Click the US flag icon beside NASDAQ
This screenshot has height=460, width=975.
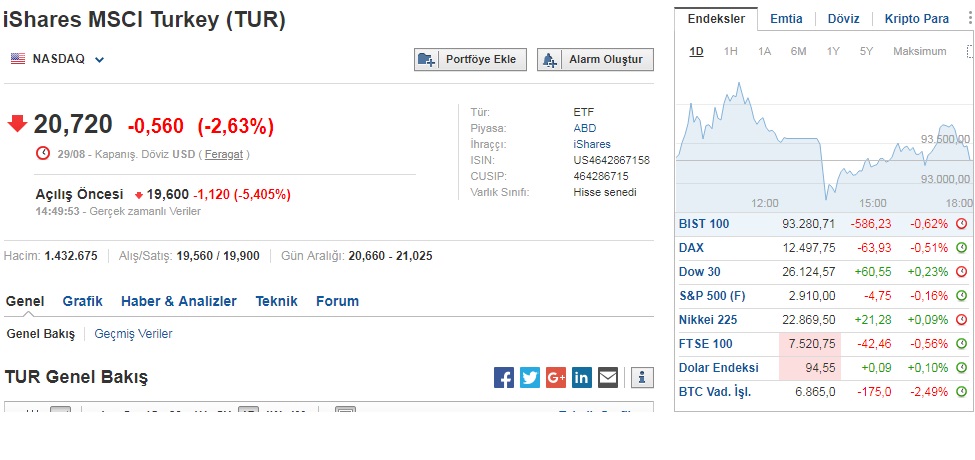coord(18,59)
